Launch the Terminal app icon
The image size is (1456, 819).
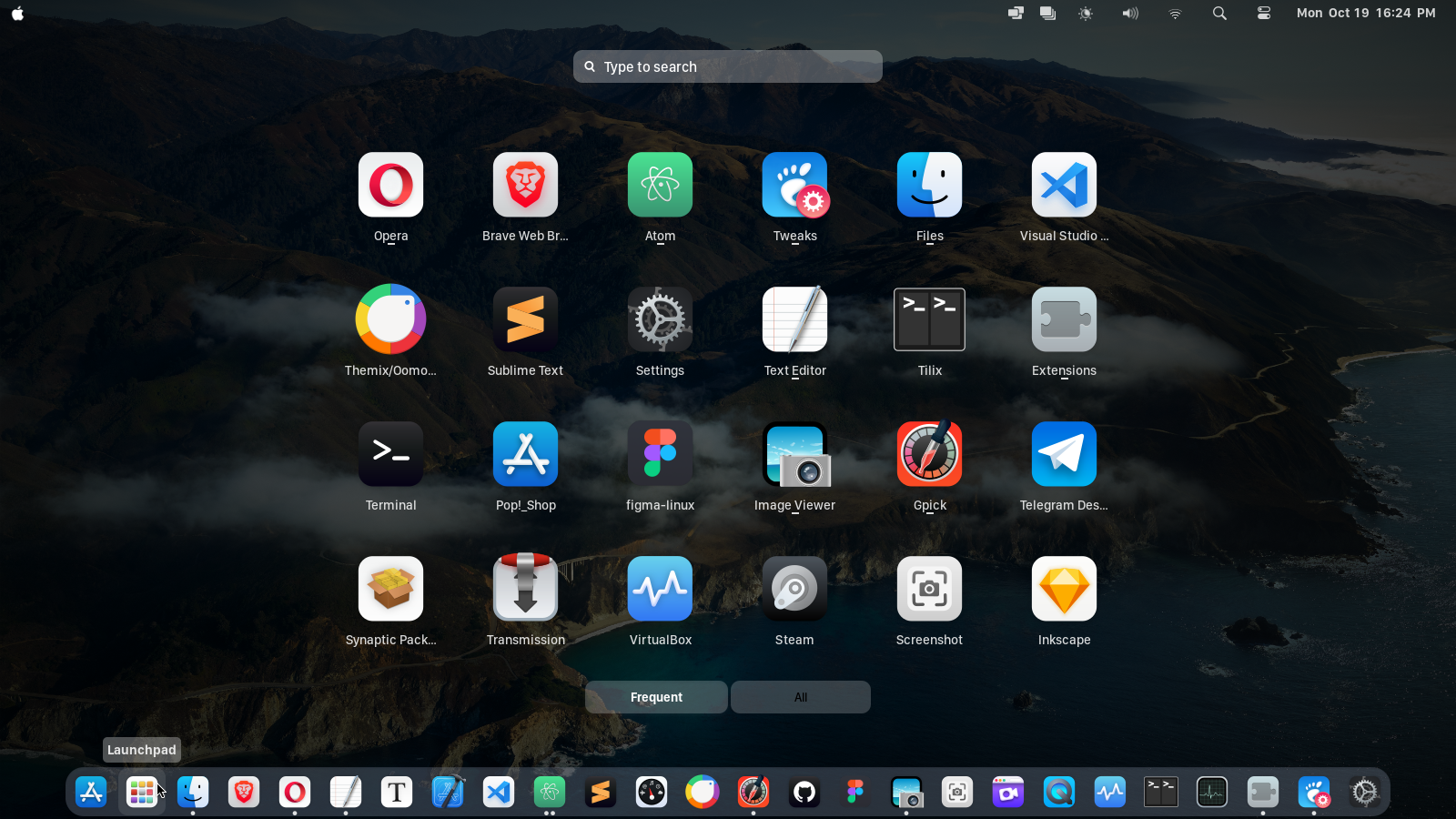(390, 454)
